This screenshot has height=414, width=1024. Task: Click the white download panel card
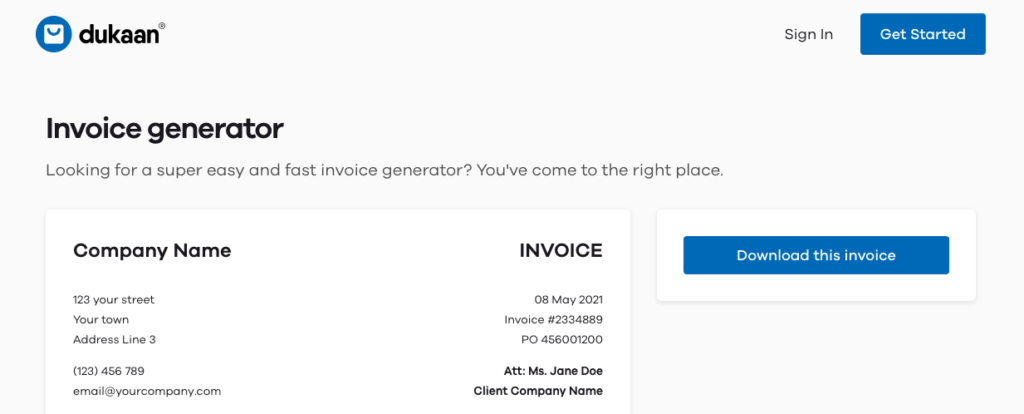pyautogui.click(x=815, y=288)
